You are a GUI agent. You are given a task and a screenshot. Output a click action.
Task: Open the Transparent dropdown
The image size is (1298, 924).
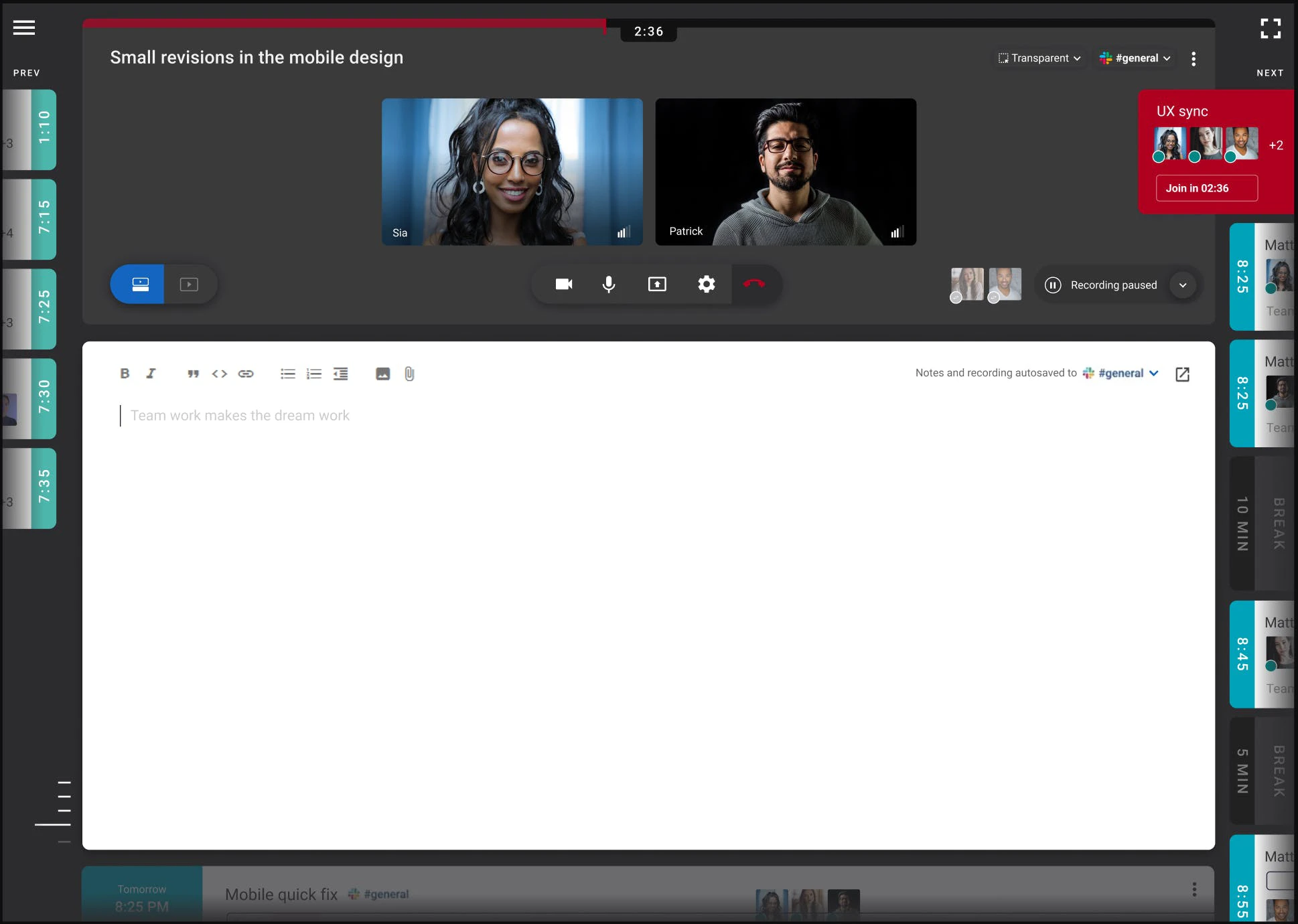tap(1039, 58)
